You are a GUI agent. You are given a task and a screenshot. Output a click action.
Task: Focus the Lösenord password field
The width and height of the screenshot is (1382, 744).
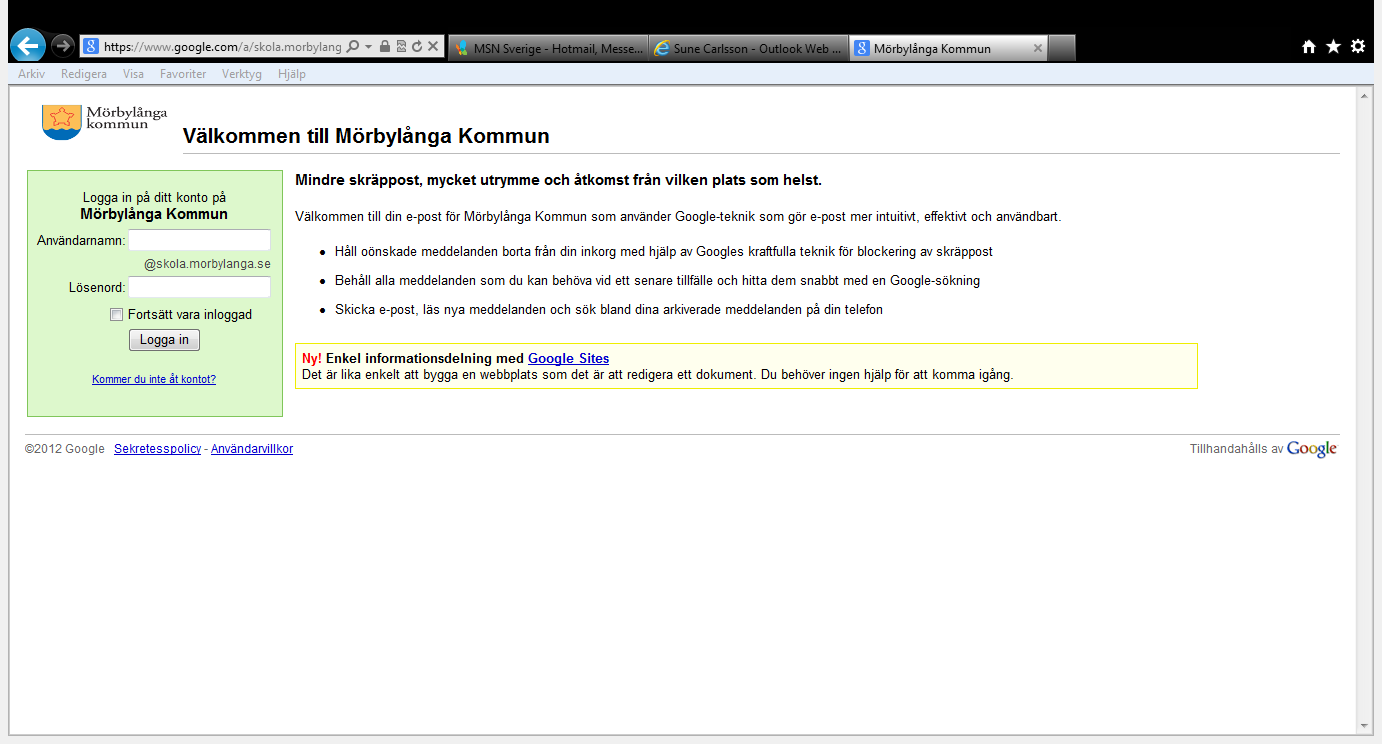(199, 287)
